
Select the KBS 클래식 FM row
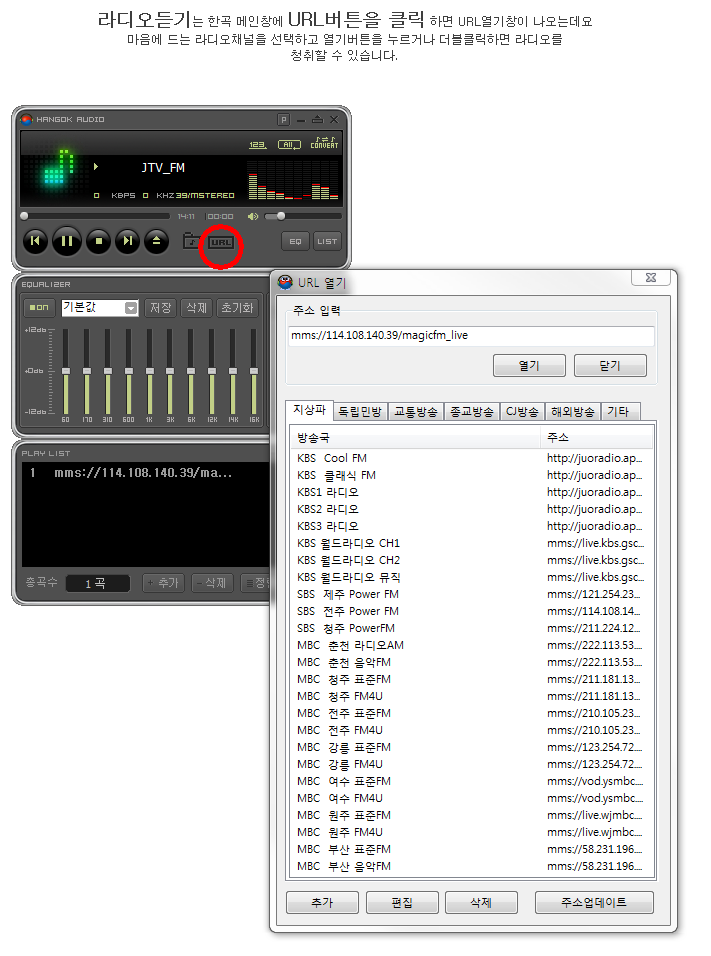point(472,475)
